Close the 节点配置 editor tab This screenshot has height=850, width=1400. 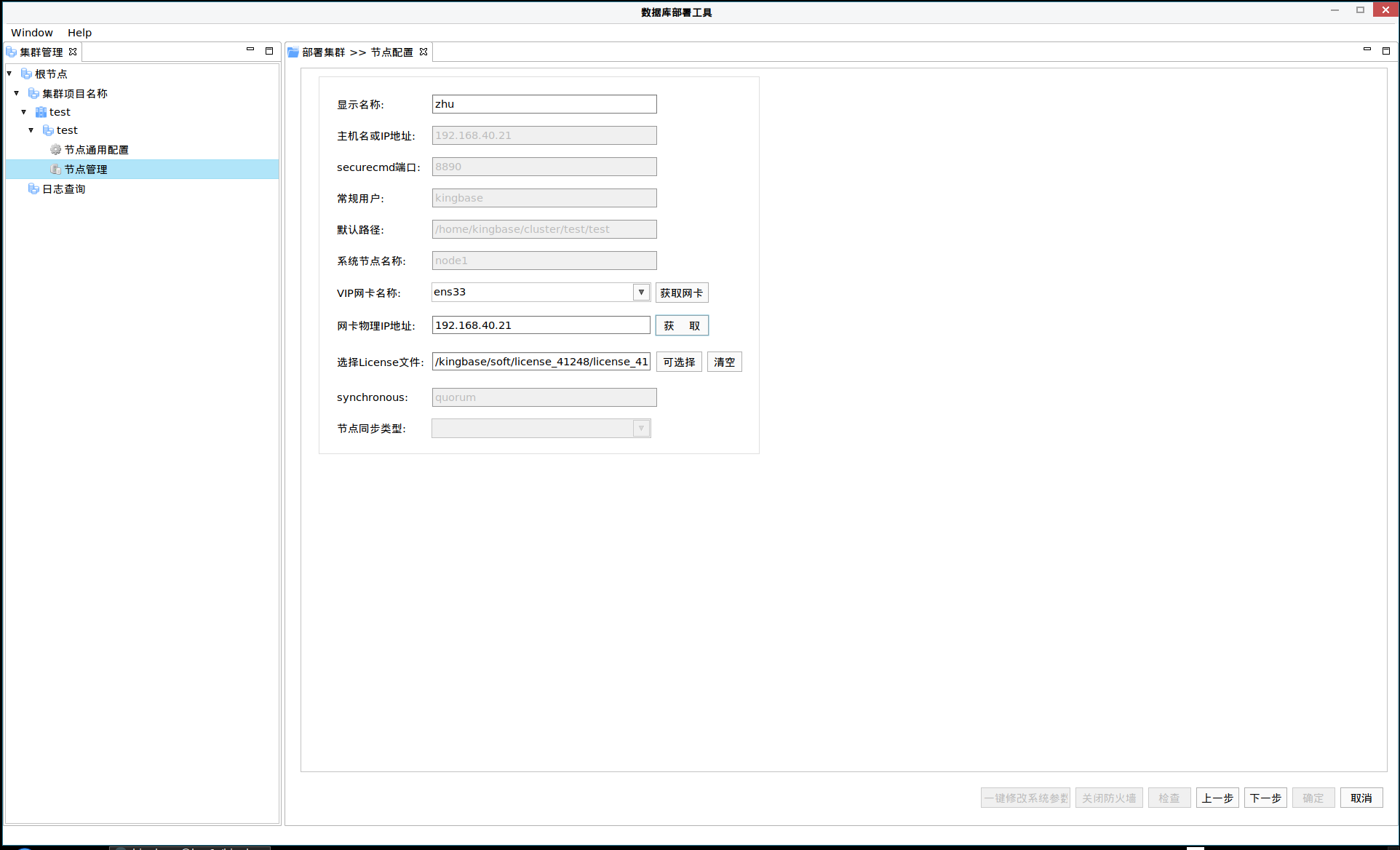coord(423,52)
